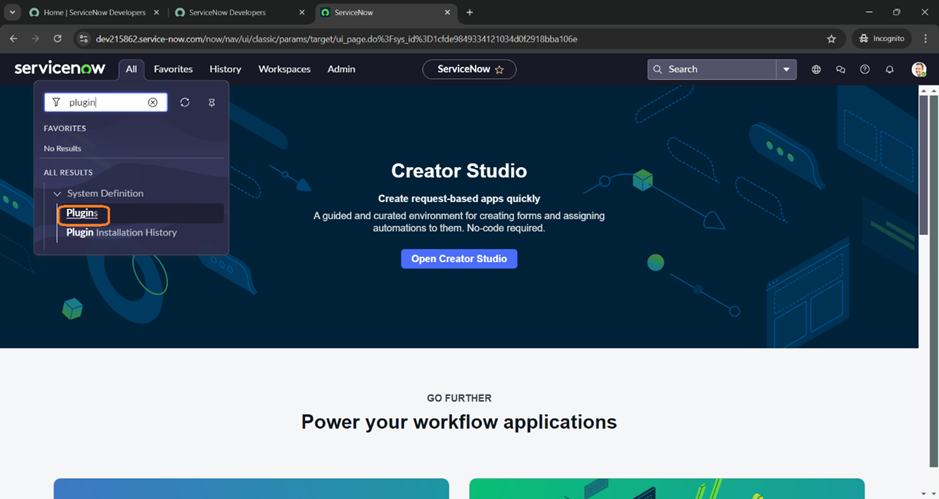
Task: Open the globe scope picker icon
Action: pyautogui.click(x=816, y=69)
